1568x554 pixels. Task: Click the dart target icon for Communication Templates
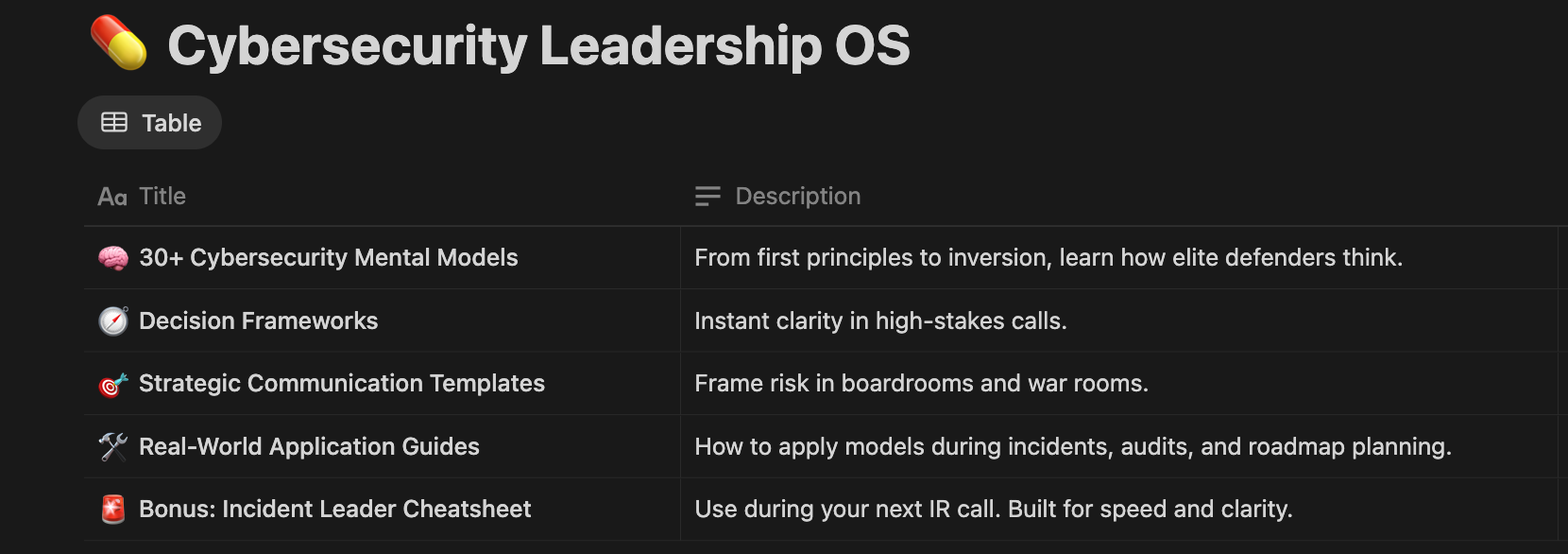[113, 384]
